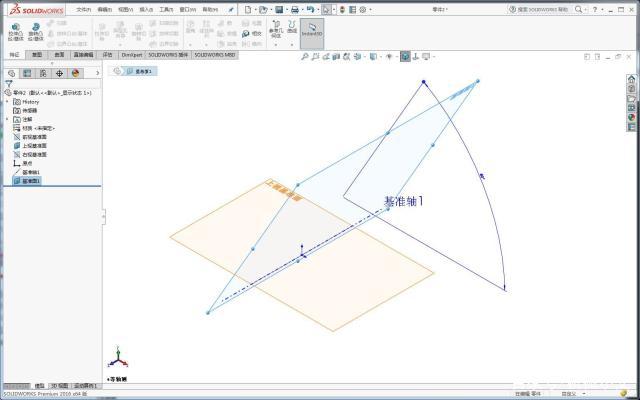Click the Zoom to Fit magnifier icon
The image size is (640, 400).
click(304, 57)
